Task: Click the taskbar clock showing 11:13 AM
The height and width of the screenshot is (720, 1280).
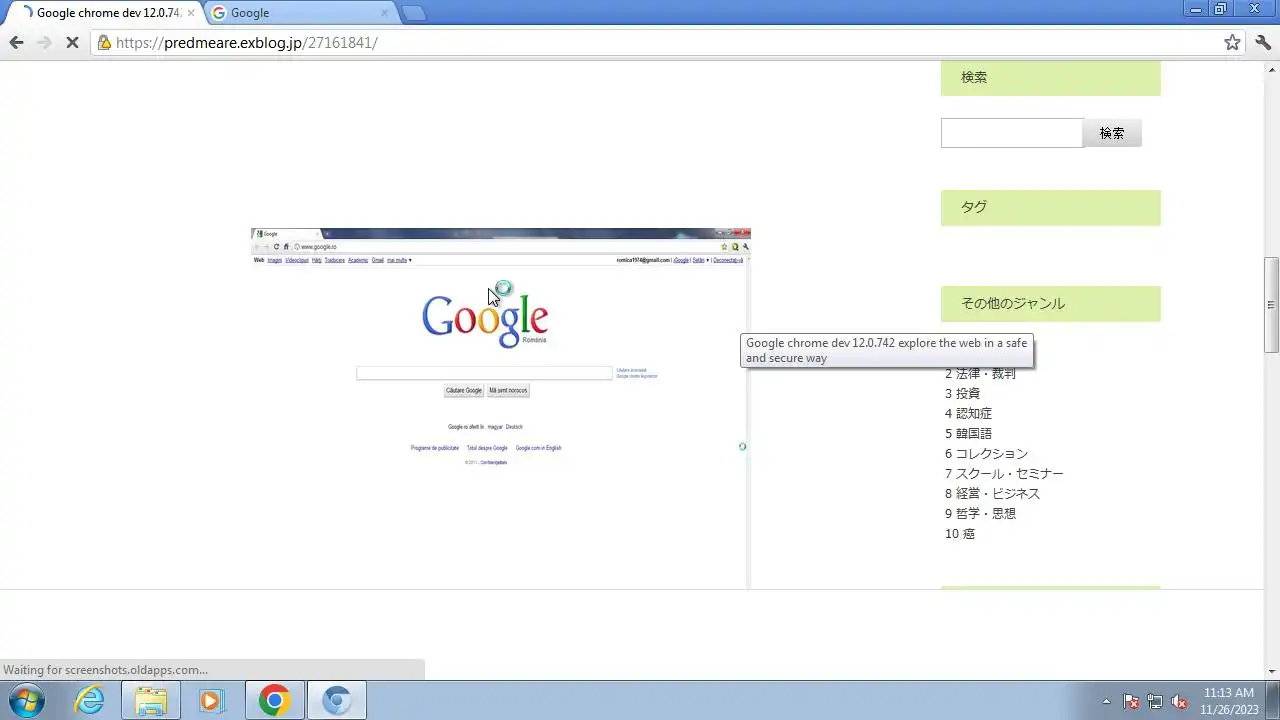Action: pyautogui.click(x=1229, y=700)
